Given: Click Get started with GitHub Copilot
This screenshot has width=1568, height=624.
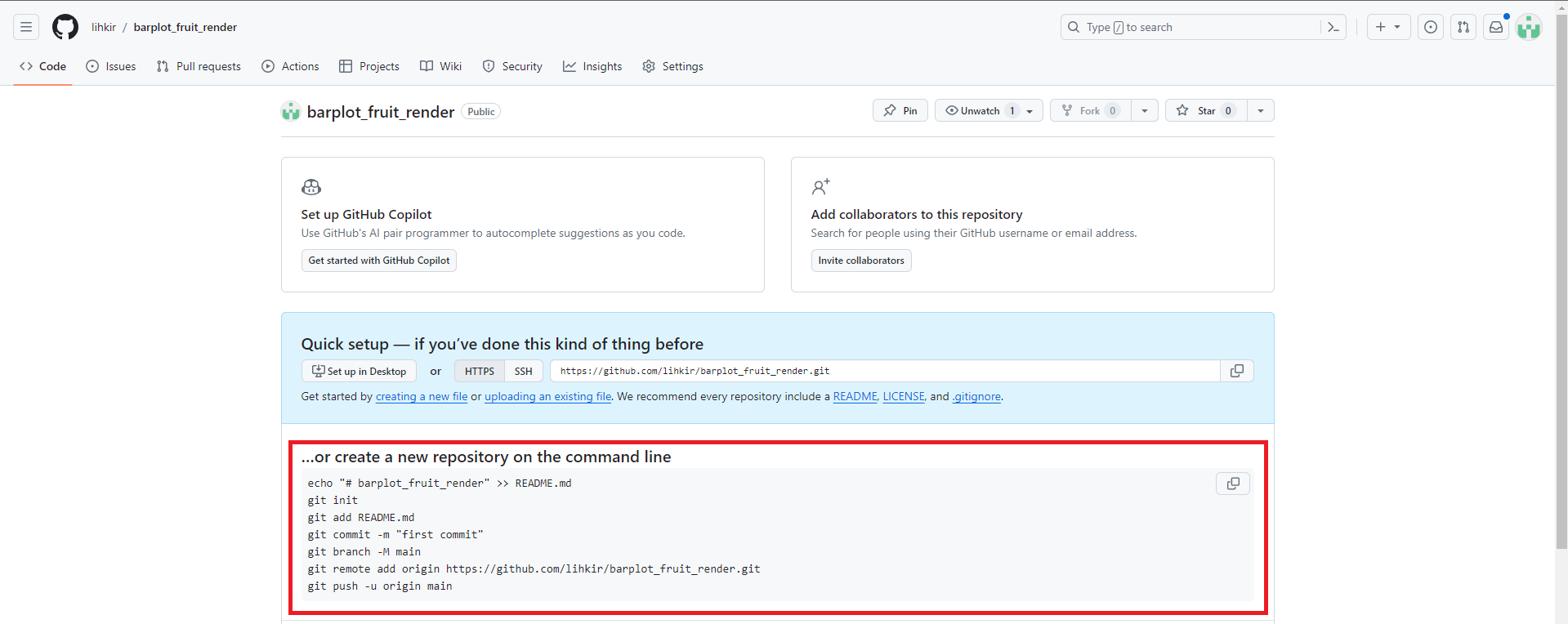Looking at the screenshot, I should [379, 261].
